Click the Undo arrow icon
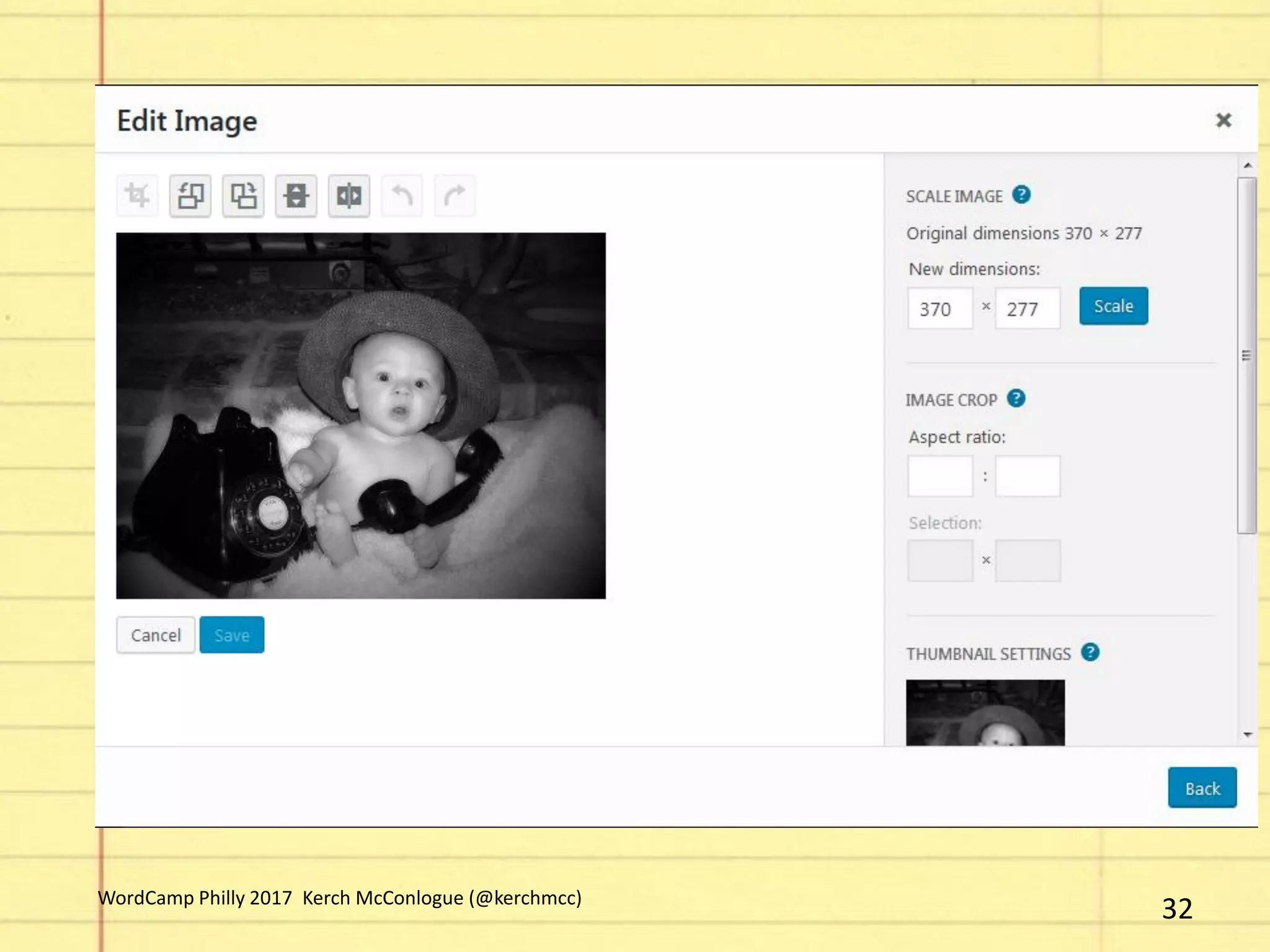 pyautogui.click(x=402, y=196)
